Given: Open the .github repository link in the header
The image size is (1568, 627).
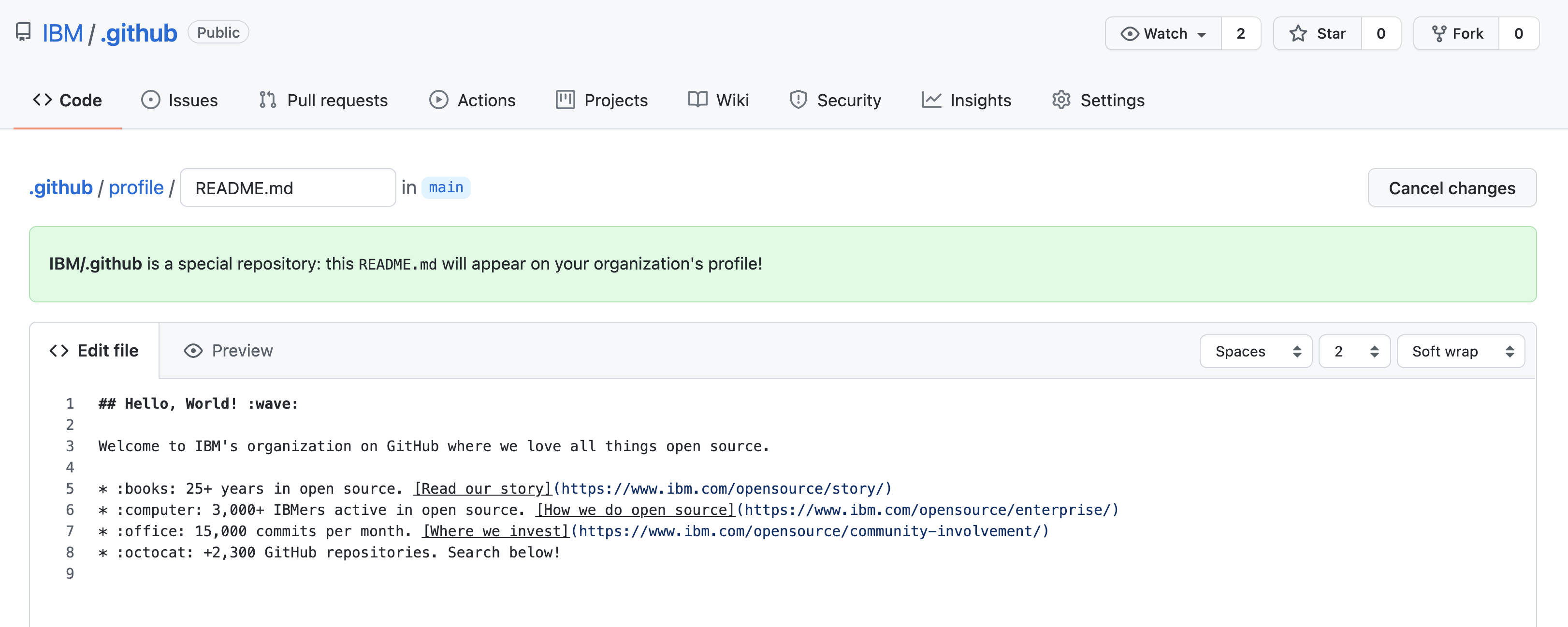Looking at the screenshot, I should 139,33.
